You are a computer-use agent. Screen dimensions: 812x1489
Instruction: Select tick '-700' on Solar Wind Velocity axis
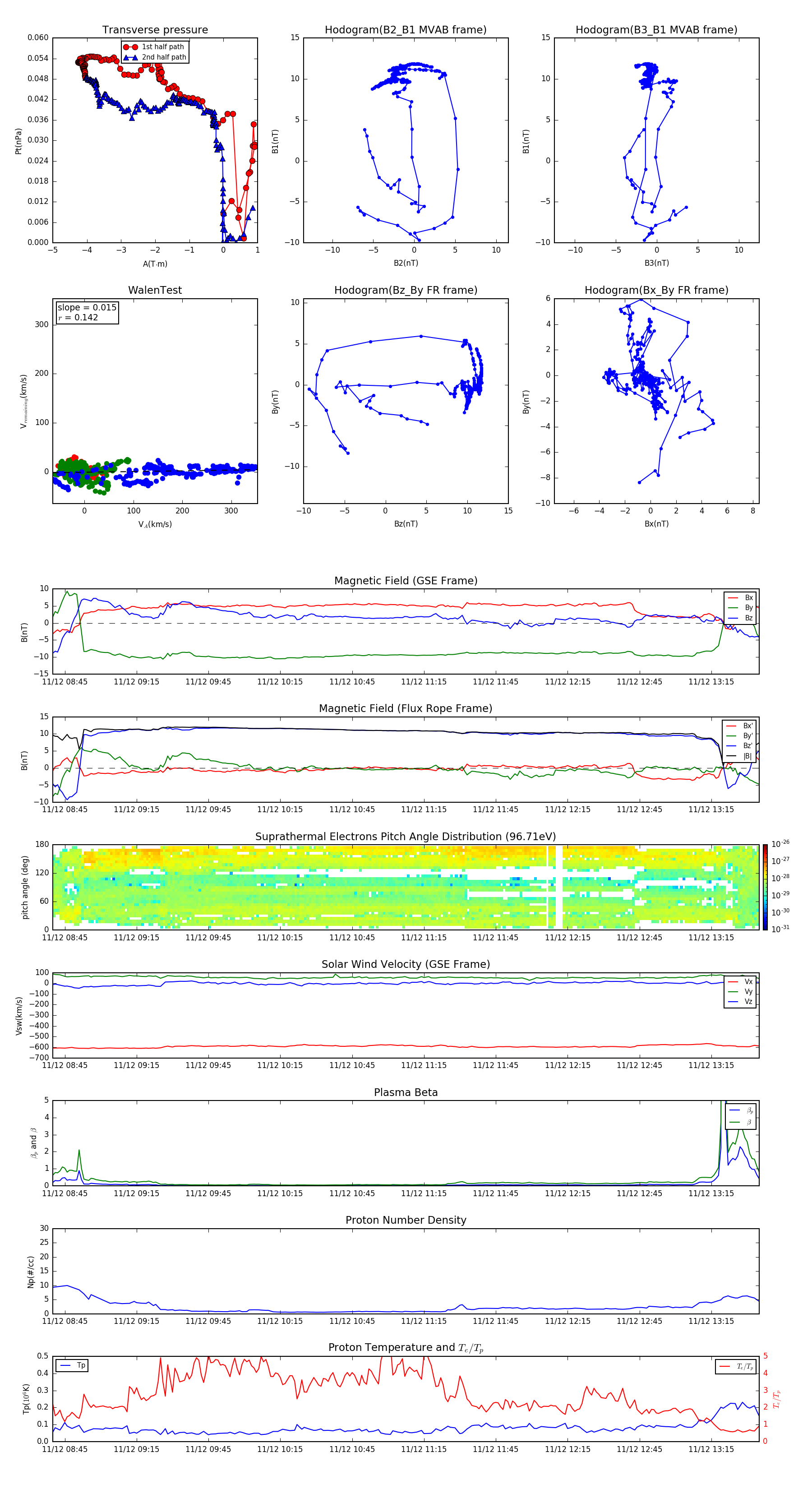pos(39,1058)
